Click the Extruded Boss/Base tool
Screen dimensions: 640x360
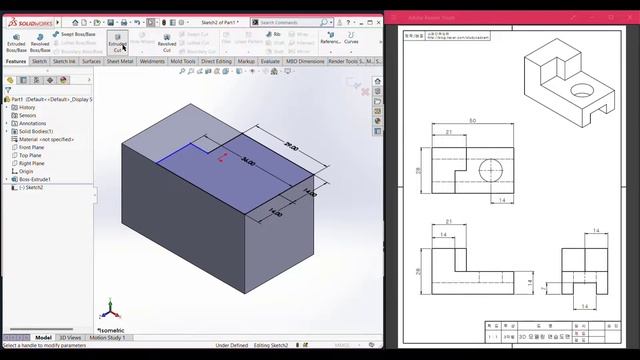point(16,43)
